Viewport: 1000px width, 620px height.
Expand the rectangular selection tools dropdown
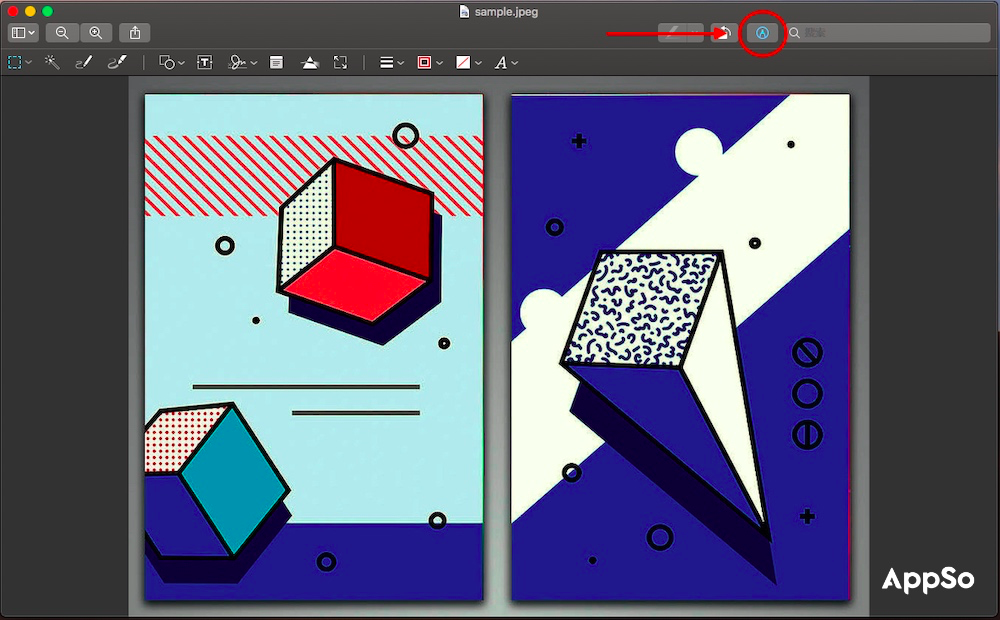[19, 62]
